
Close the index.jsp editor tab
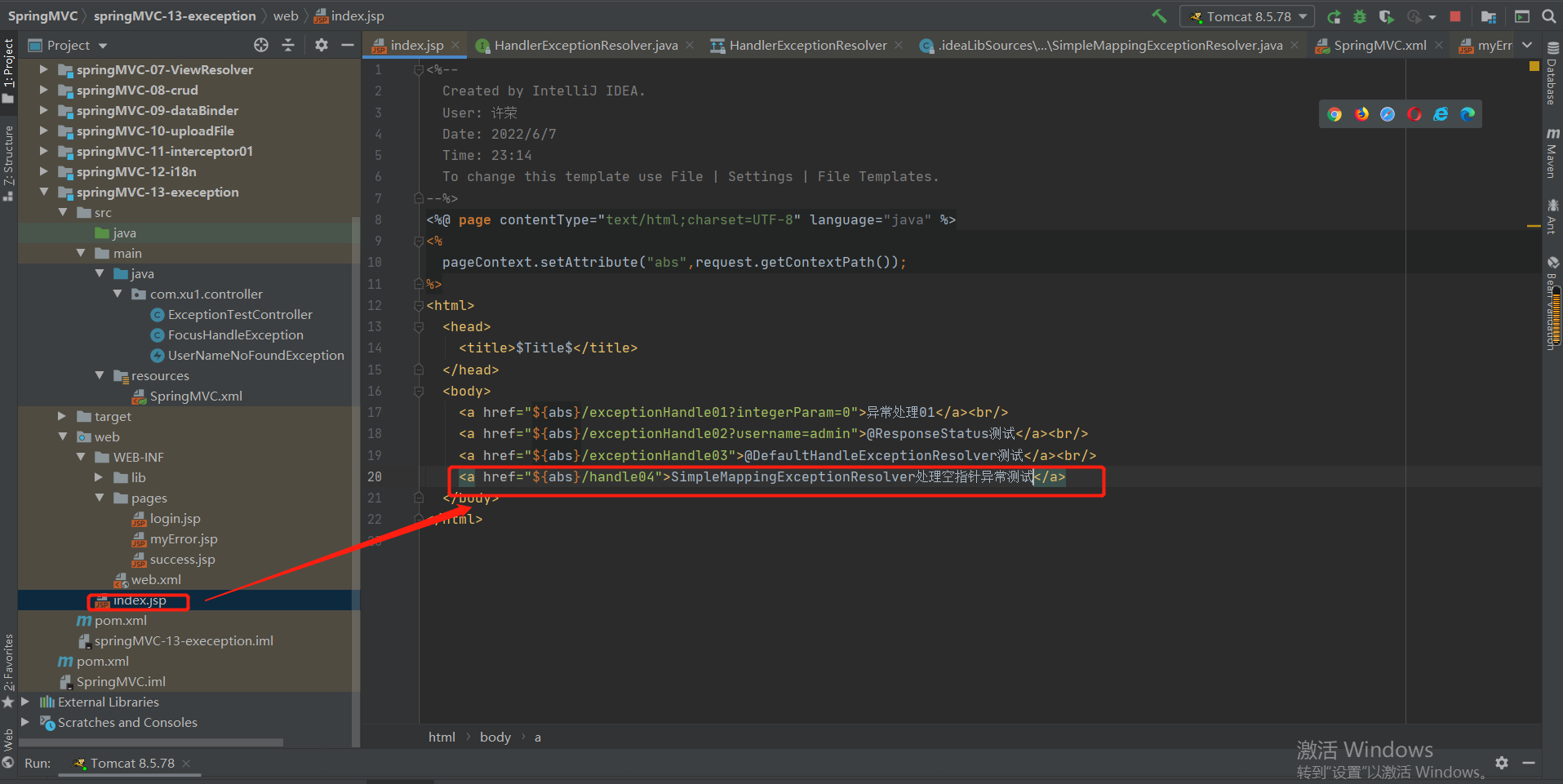[455, 45]
